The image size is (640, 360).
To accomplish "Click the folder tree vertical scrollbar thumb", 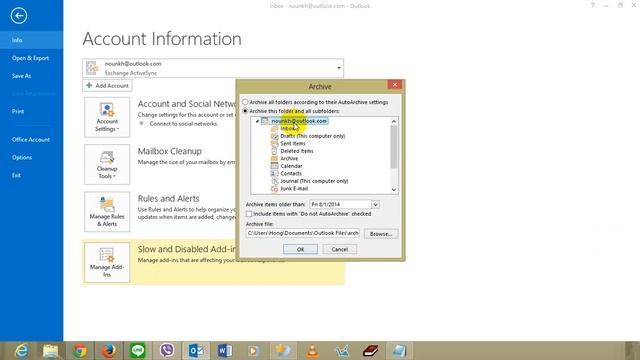I will click(x=393, y=147).
